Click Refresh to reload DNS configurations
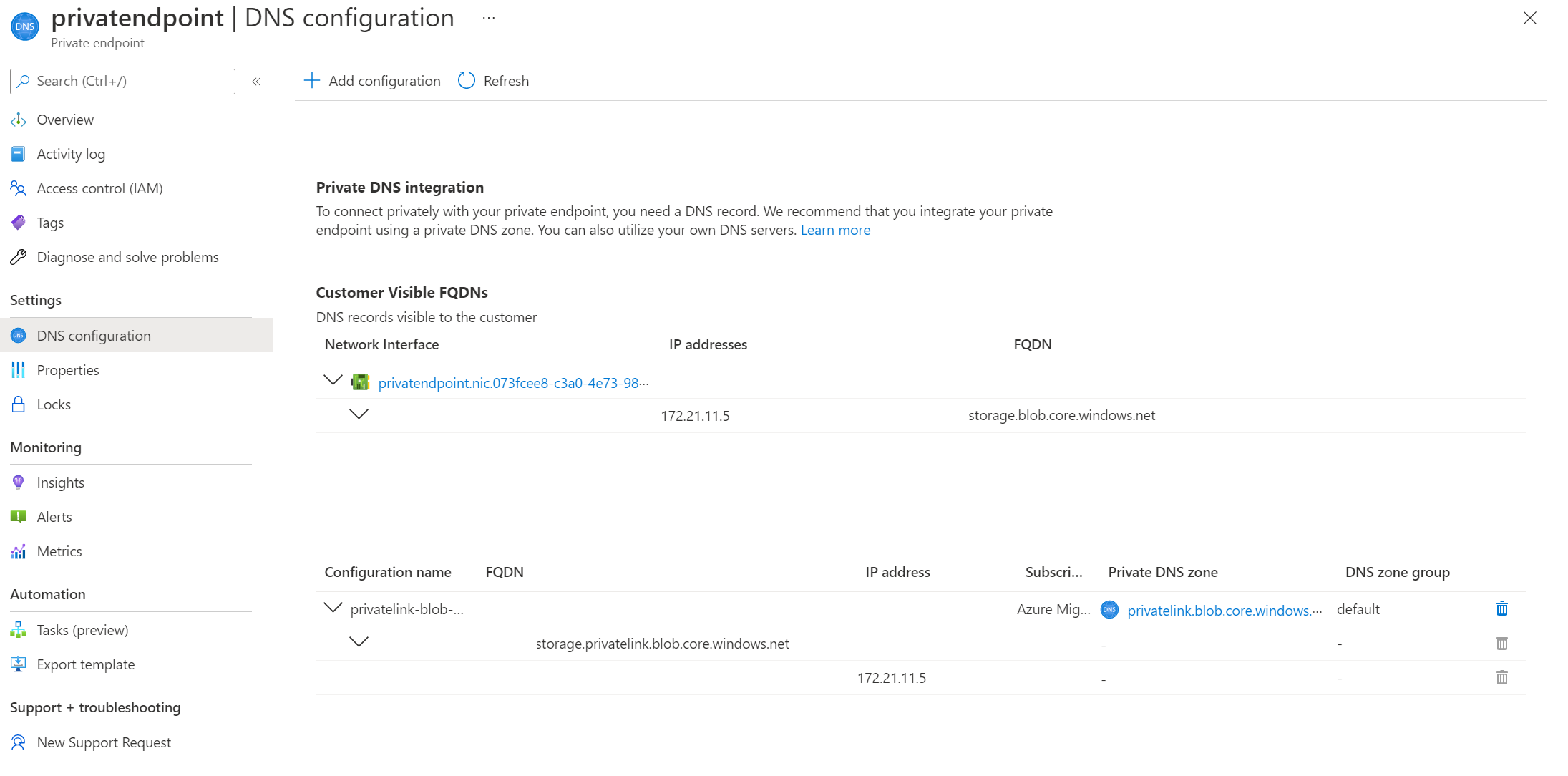This screenshot has width=1568, height=776. tap(492, 81)
